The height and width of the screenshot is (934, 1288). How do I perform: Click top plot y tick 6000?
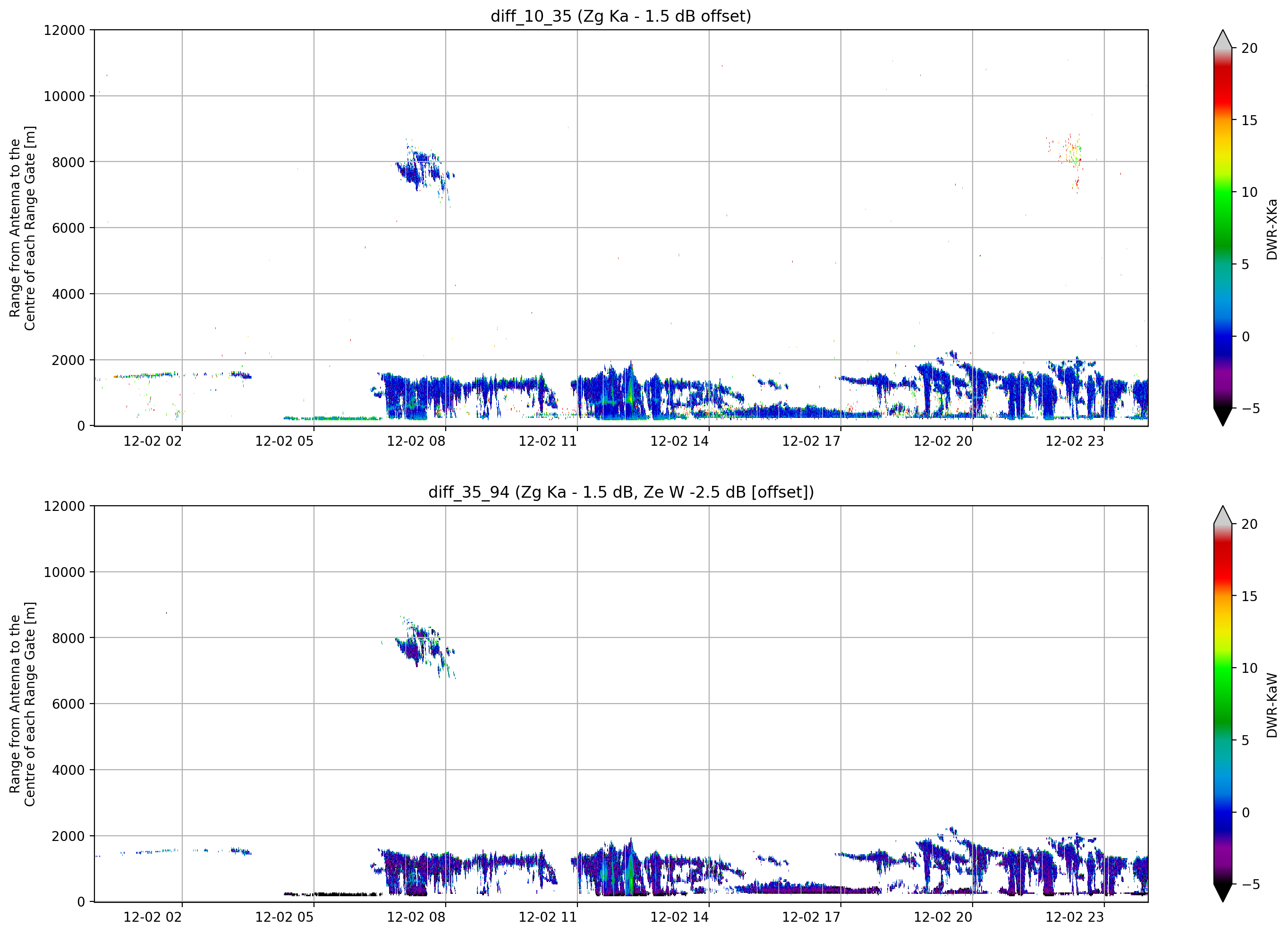(x=68, y=229)
